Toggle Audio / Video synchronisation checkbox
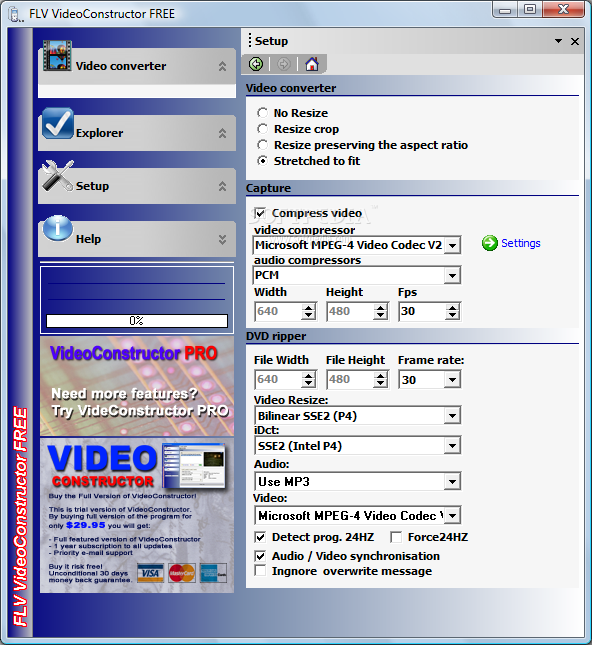Screen dimensions: 592x645 click(x=260, y=556)
